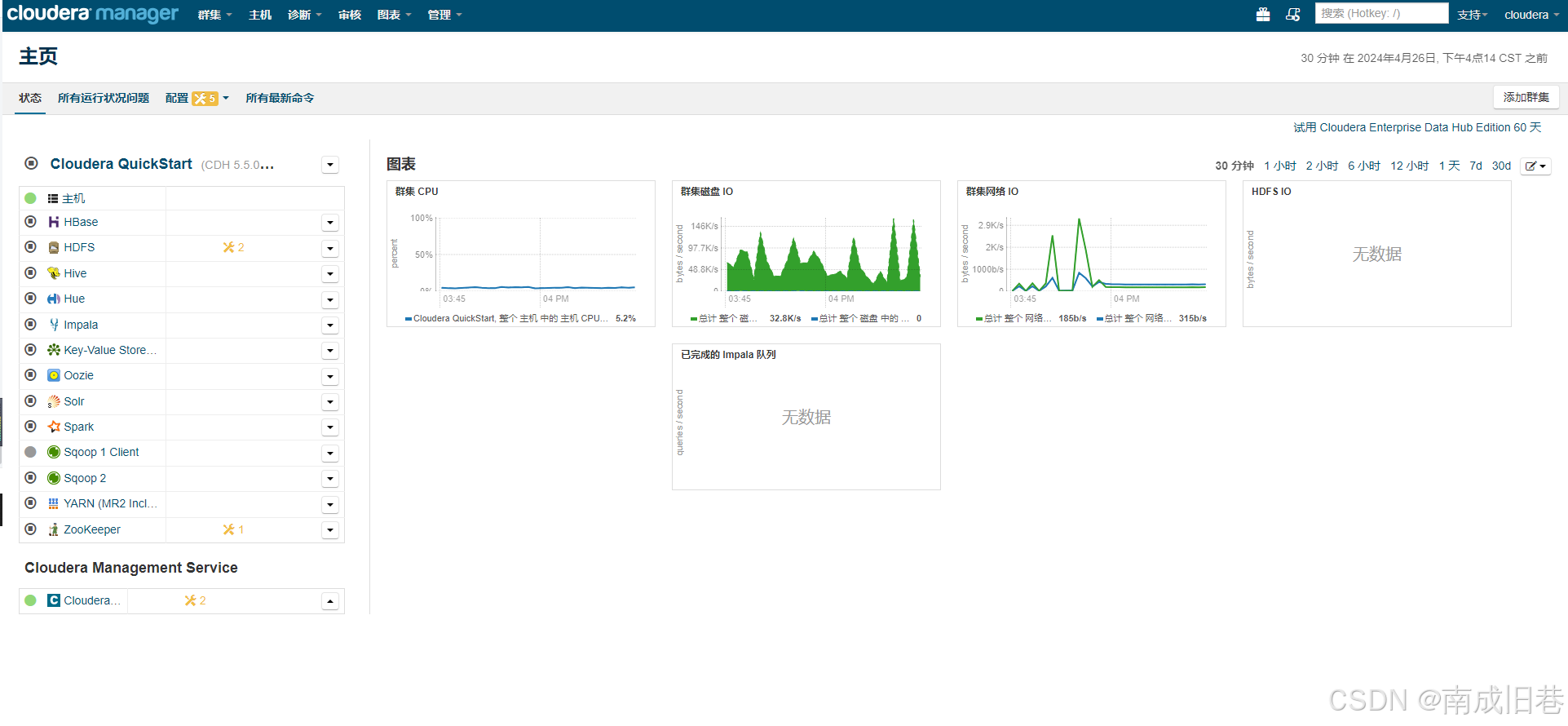Click the Impala service icon
This screenshot has width=1568, height=726.
[54, 325]
